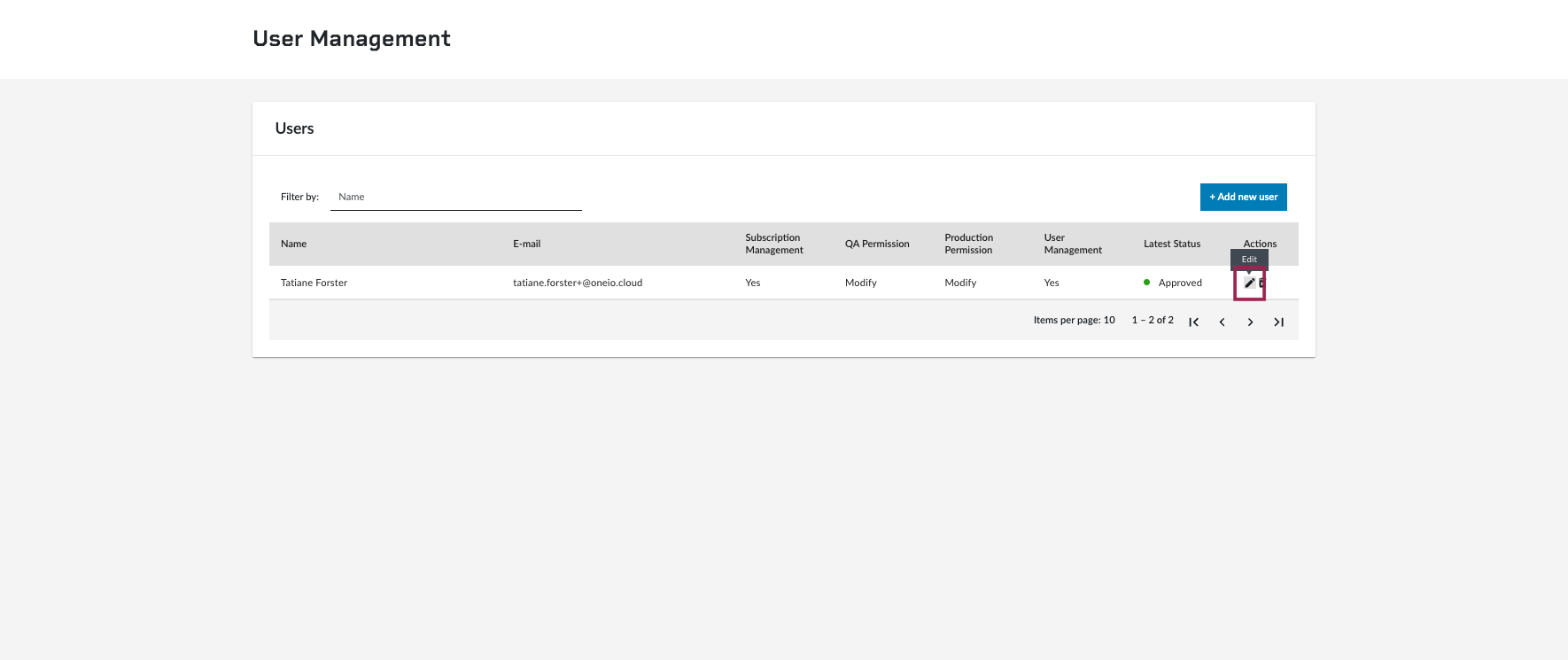Delete Tatiane Forster using the trash icon
Screen dimensions: 1568x660
pyautogui.click(x=1262, y=283)
